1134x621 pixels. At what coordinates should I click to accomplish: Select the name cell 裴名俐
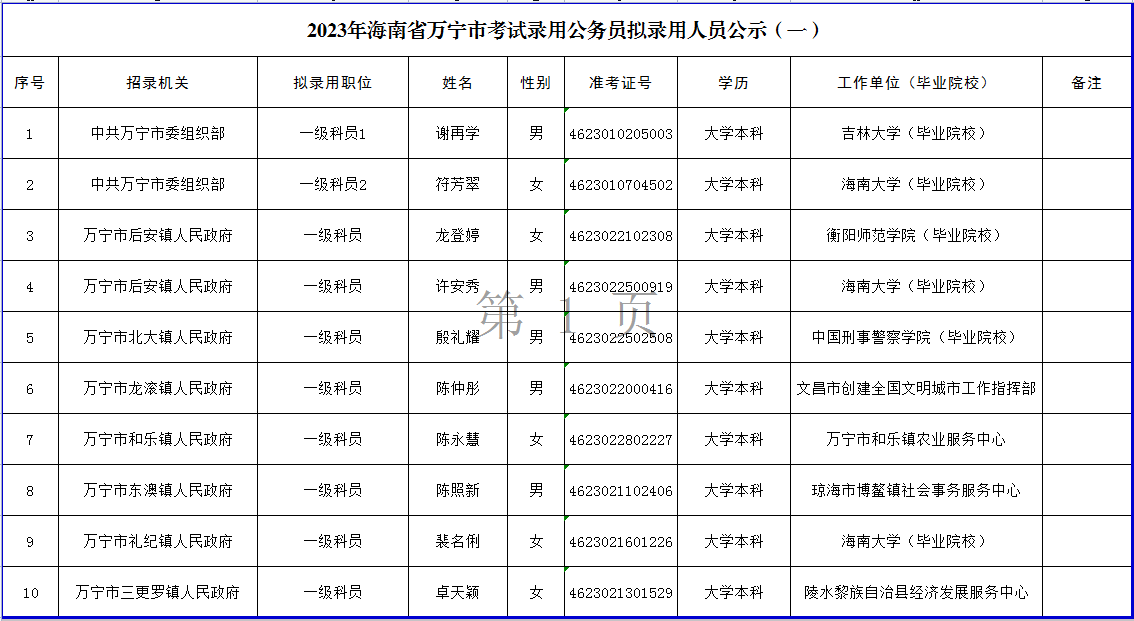click(x=458, y=541)
